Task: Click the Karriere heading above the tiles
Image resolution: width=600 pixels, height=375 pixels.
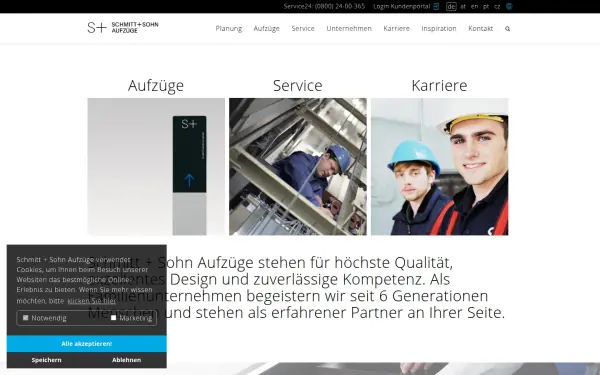Action: point(439,85)
